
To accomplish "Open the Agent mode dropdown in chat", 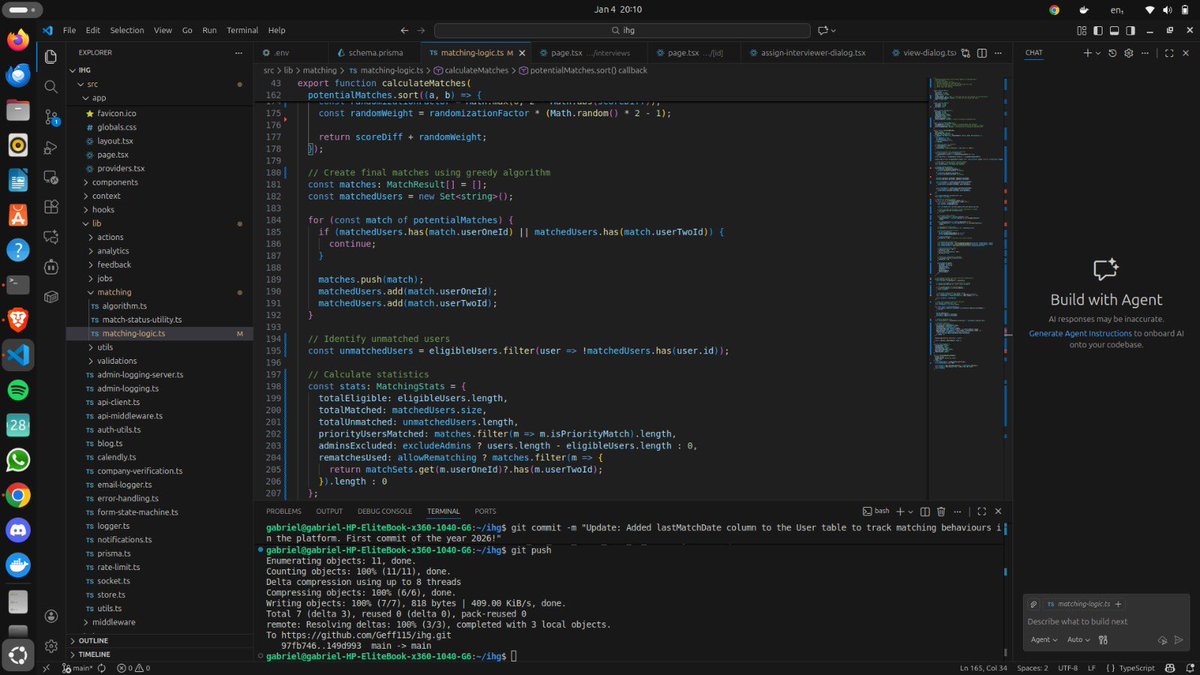I will tap(1043, 640).
